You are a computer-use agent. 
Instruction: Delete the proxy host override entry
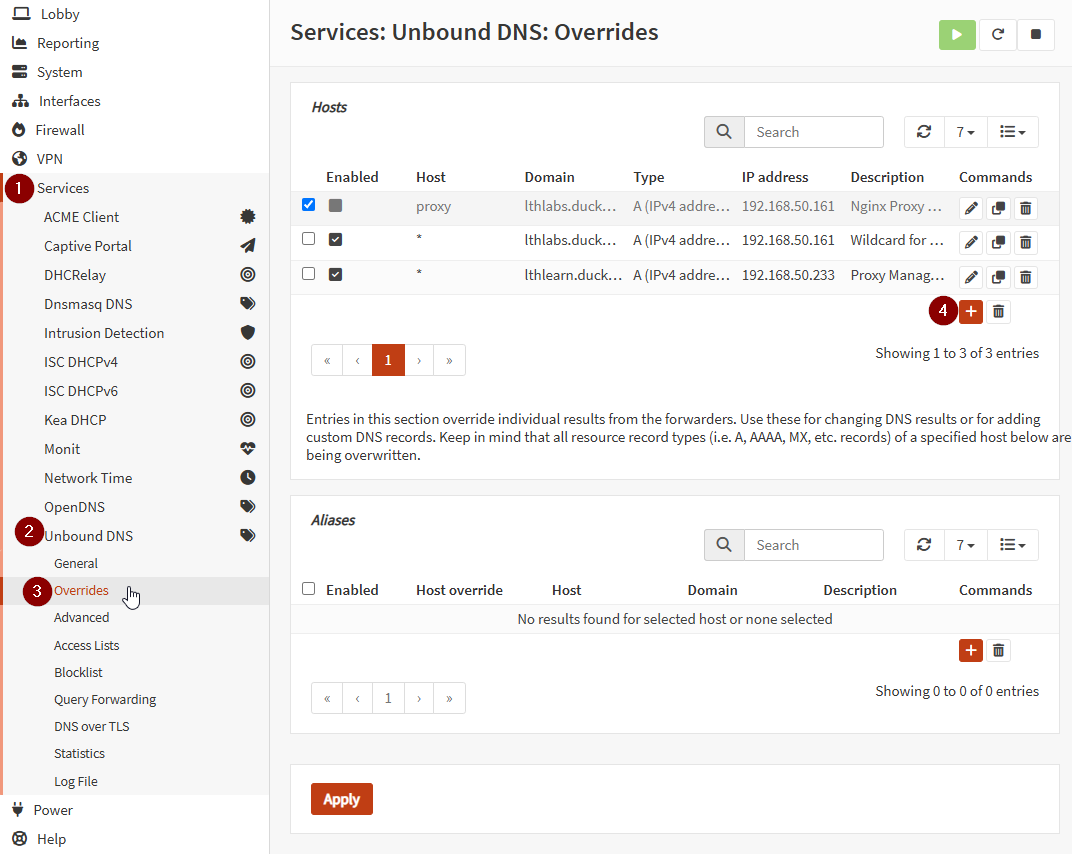[x=1026, y=208]
